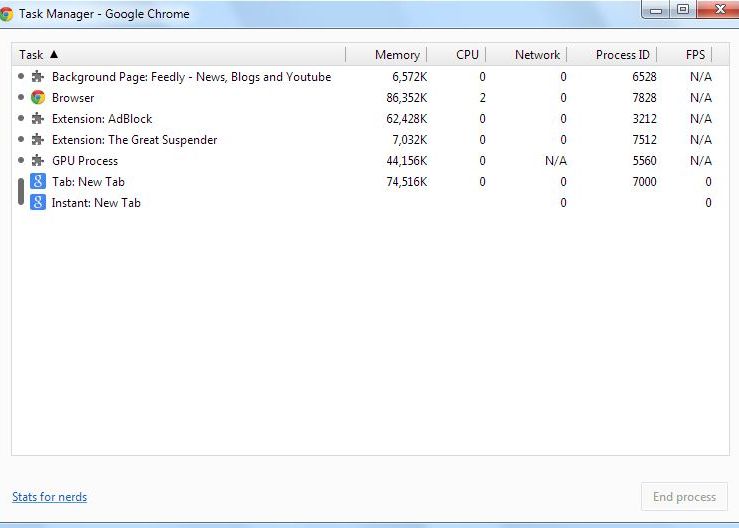Click process ID 6528
Image resolution: width=739 pixels, height=528 pixels.
click(644, 76)
